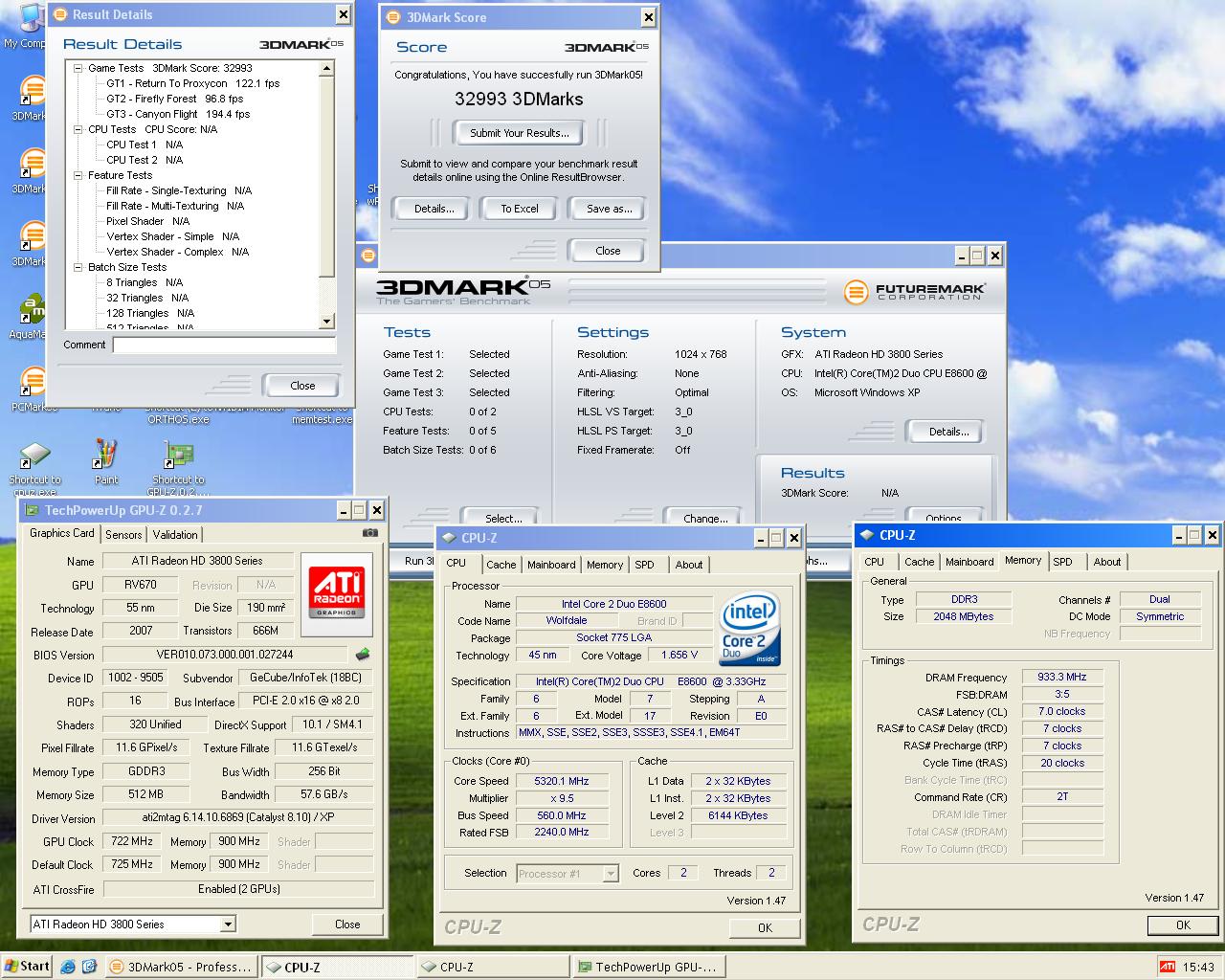Click the 3DMark Score window title icon

tap(392, 17)
